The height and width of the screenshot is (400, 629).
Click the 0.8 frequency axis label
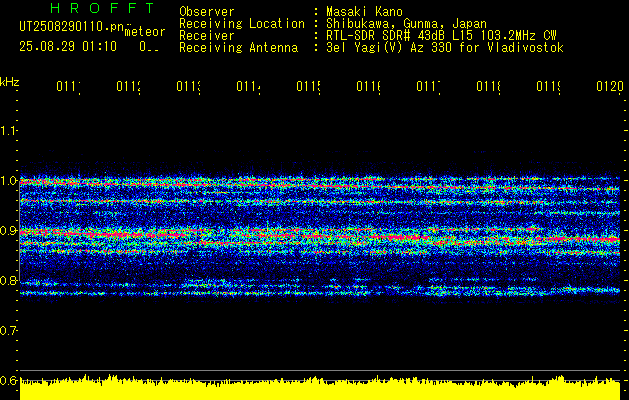[8, 280]
